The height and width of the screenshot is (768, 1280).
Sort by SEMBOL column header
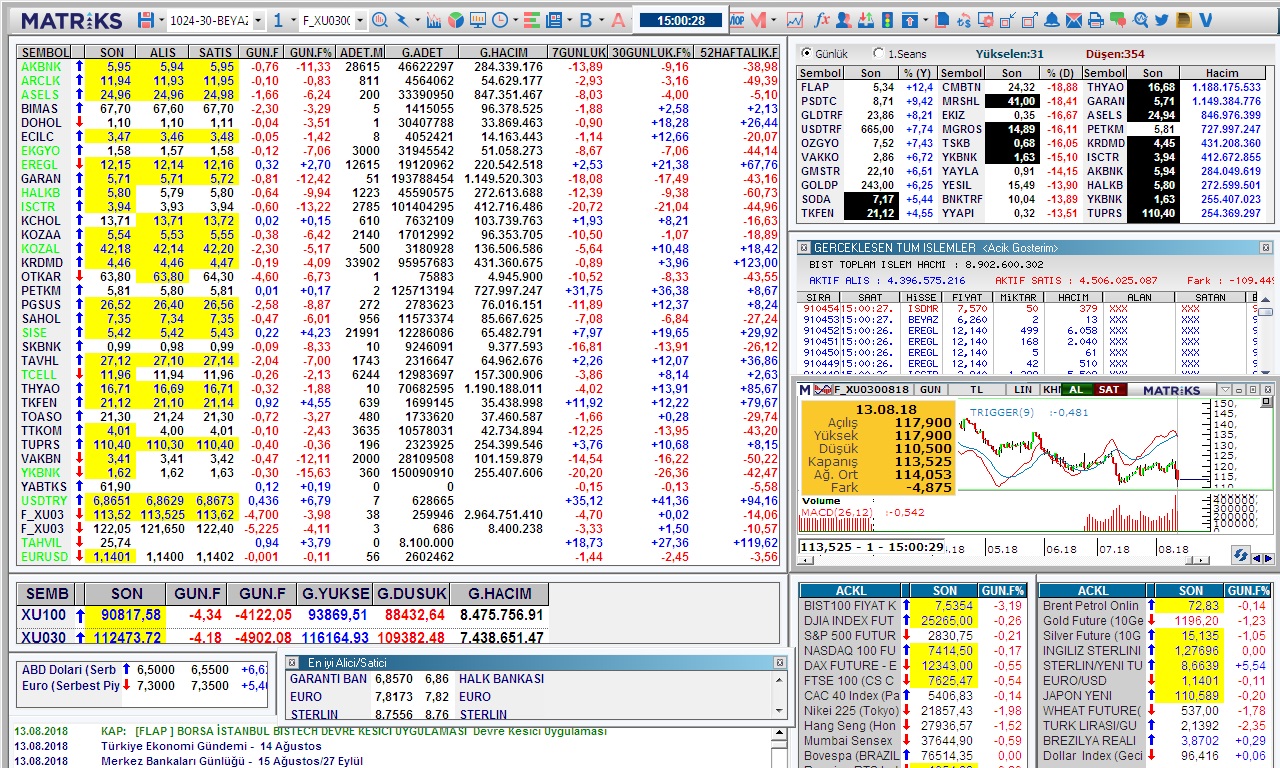tap(45, 52)
